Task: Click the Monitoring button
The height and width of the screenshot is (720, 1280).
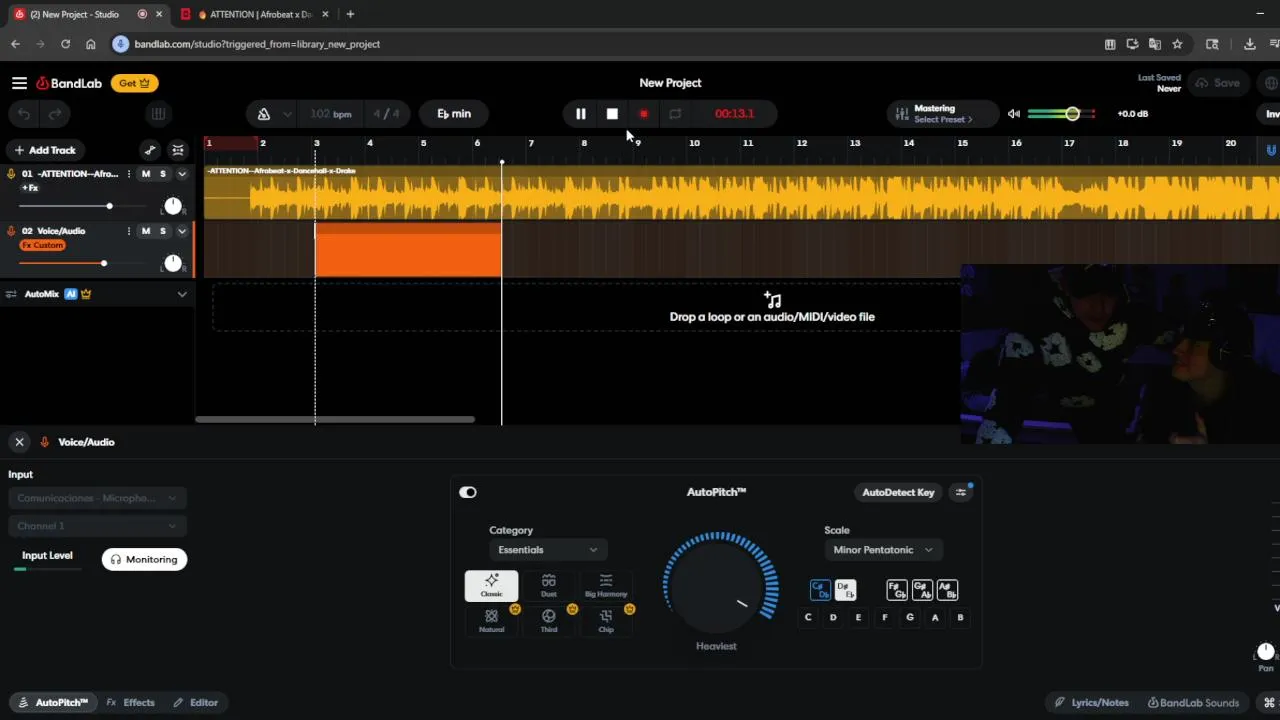Action: pyautogui.click(x=144, y=560)
